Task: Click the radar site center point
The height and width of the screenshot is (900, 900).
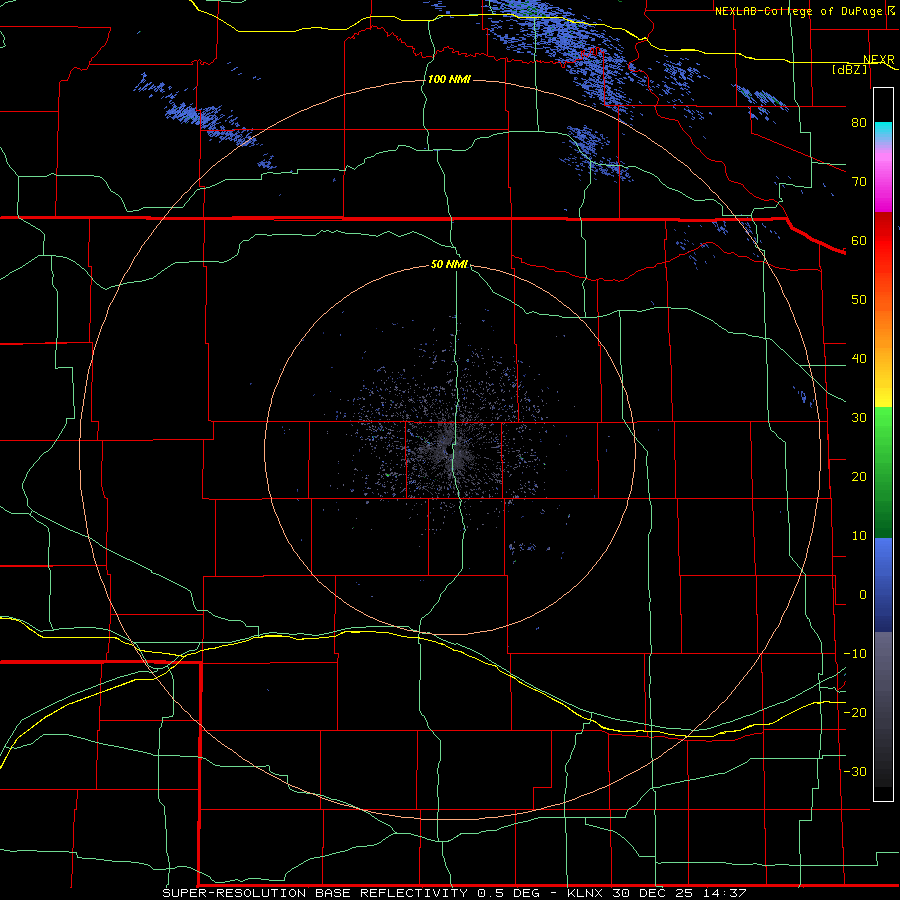Action: 449,450
